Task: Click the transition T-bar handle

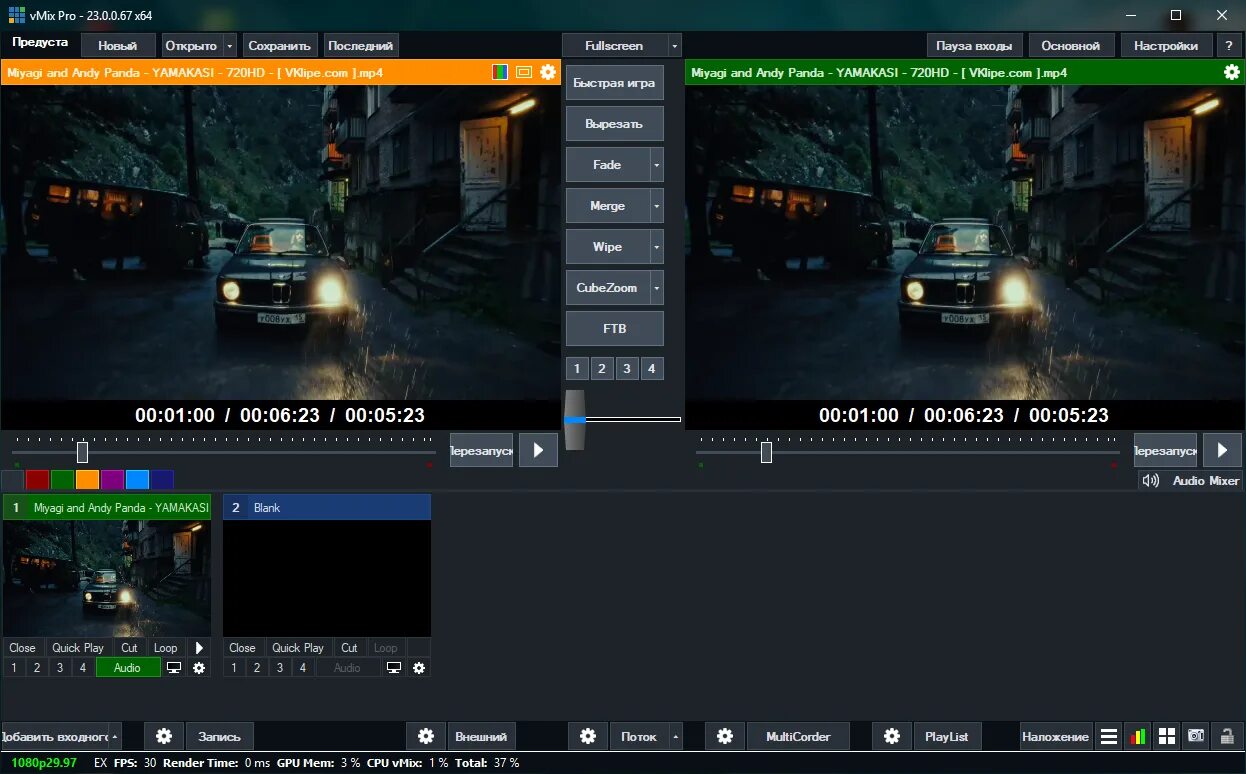Action: pyautogui.click(x=574, y=420)
